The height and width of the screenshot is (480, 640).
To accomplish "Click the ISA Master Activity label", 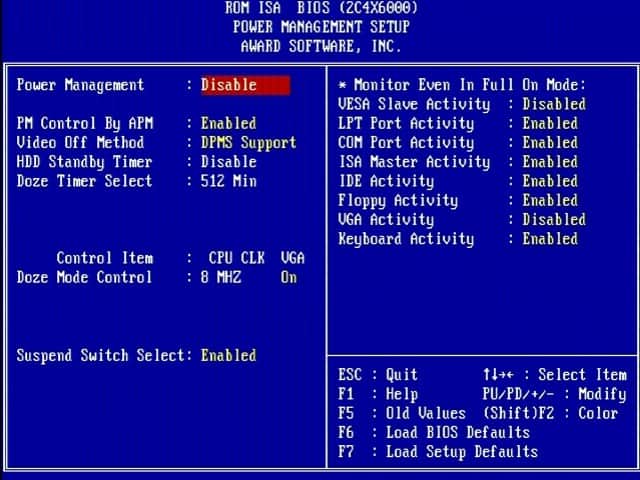I will (414, 162).
